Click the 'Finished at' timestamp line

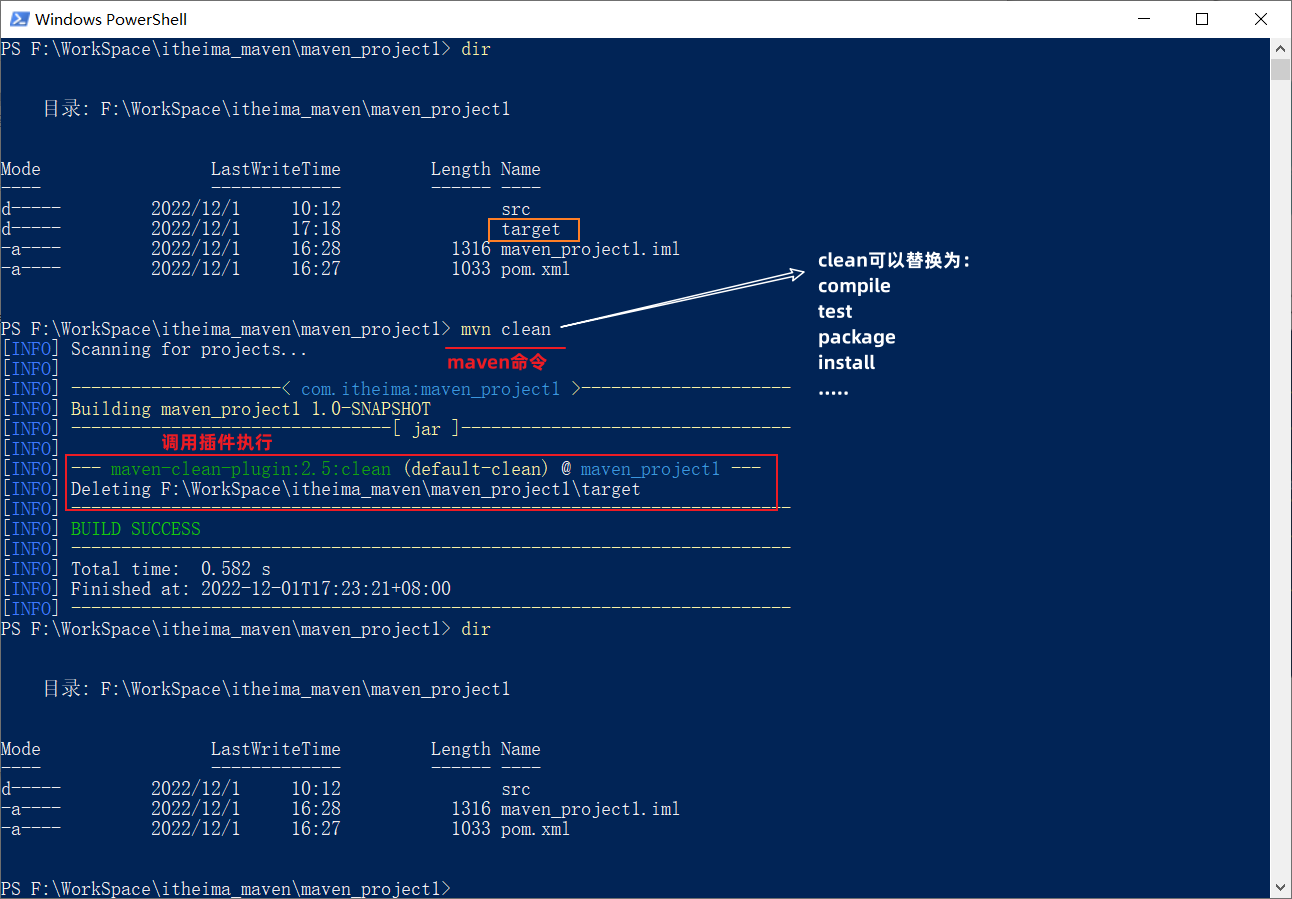(x=260, y=589)
